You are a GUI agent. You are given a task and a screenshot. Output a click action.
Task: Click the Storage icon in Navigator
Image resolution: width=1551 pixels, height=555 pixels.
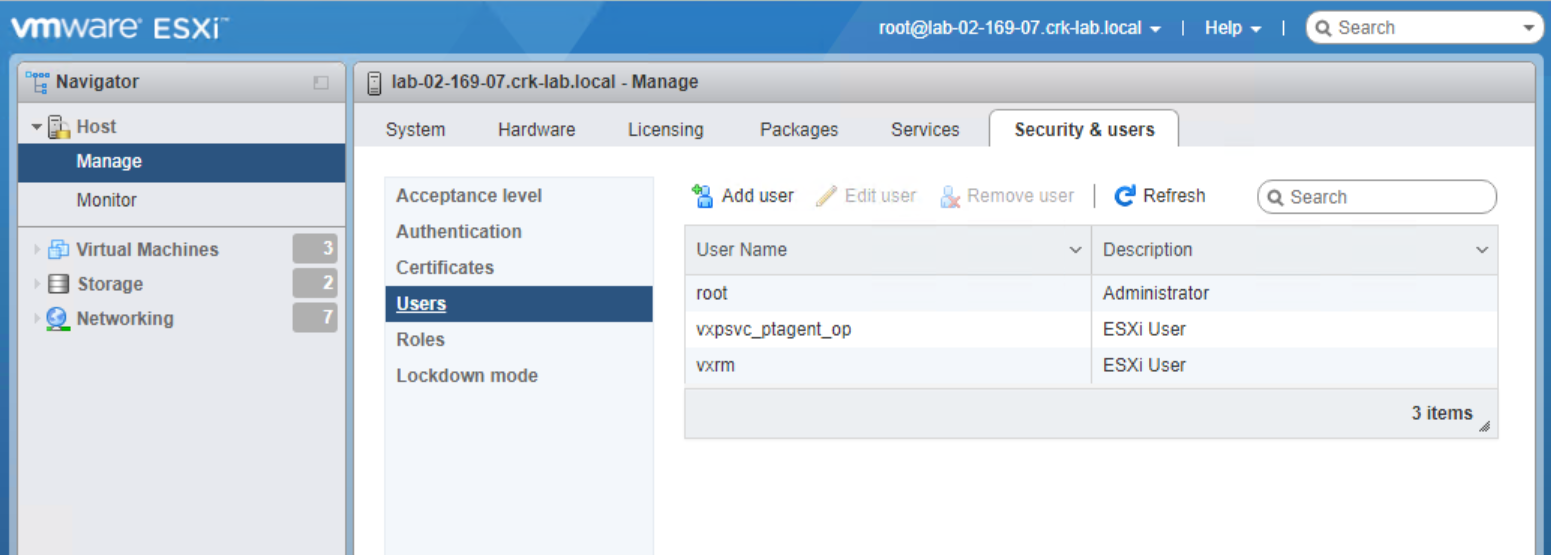tap(59, 284)
